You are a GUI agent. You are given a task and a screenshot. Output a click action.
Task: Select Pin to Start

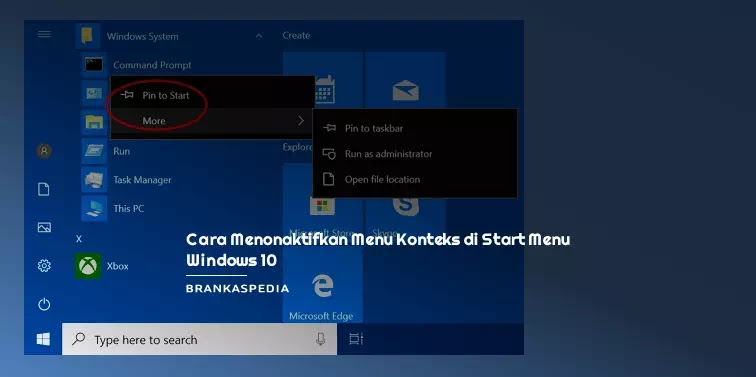pyautogui.click(x=213, y=95)
